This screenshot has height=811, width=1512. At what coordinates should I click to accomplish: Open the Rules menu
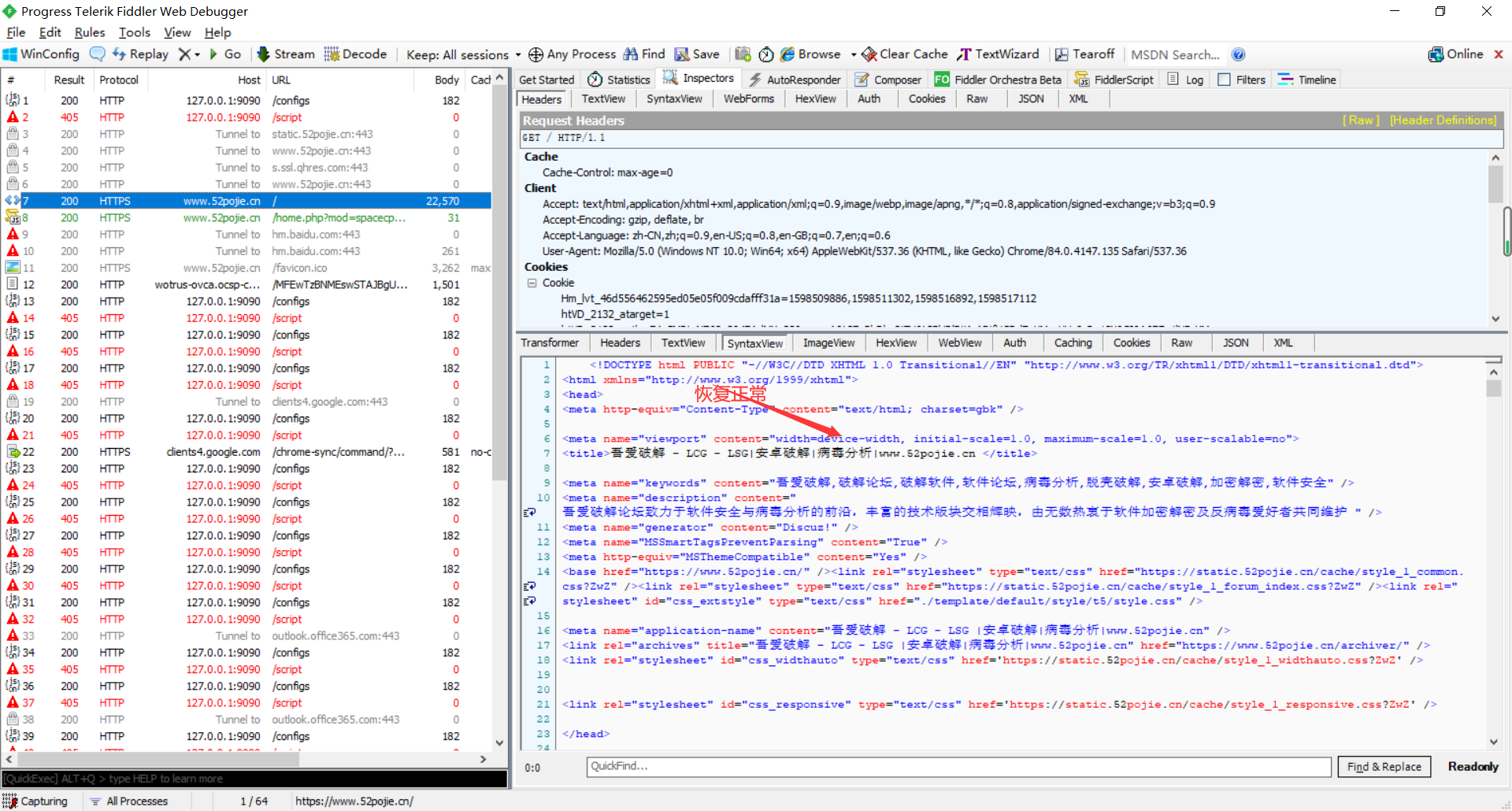click(90, 32)
